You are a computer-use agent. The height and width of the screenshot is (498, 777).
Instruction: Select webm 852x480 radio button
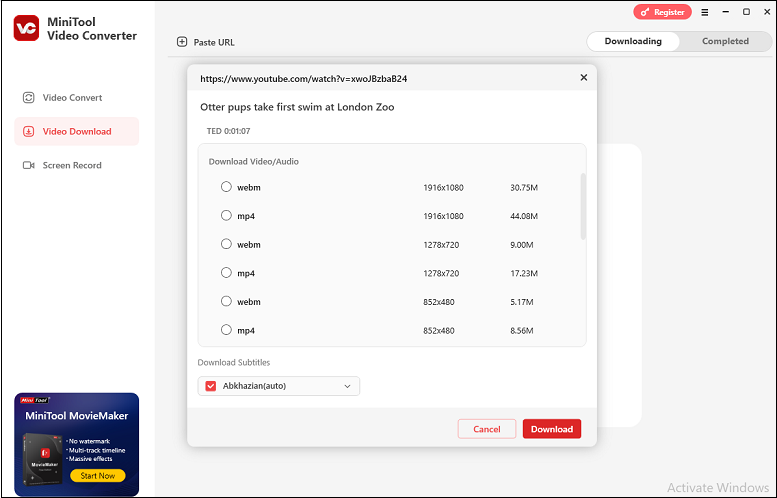pyautogui.click(x=226, y=301)
